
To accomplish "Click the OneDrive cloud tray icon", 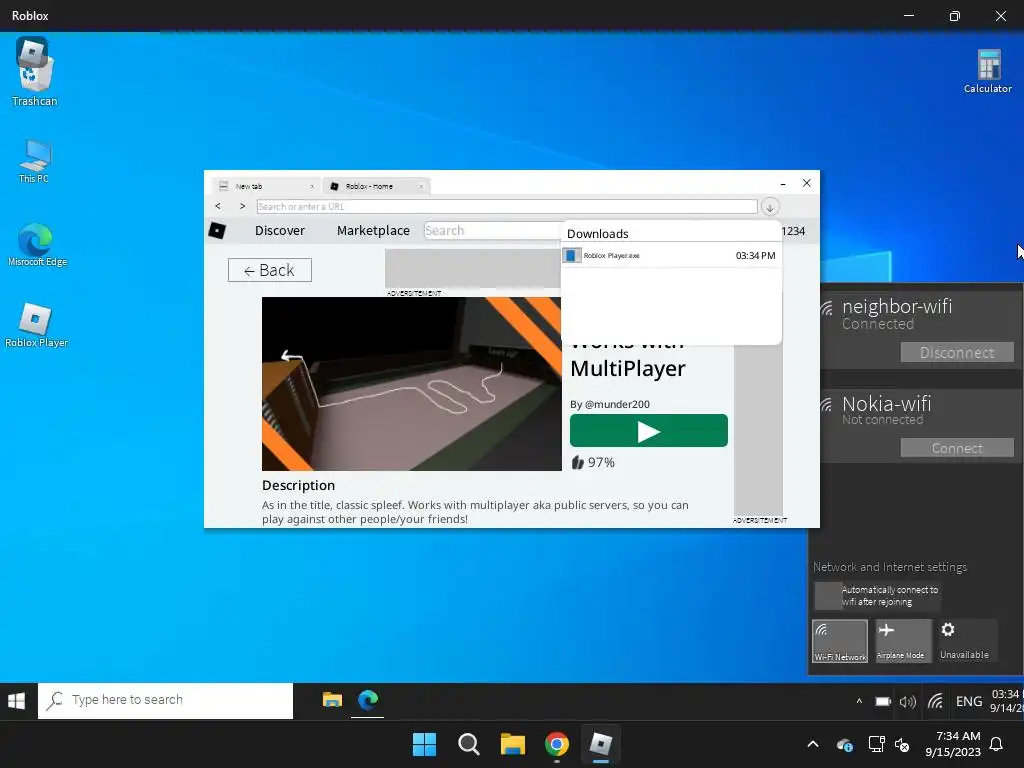I will pyautogui.click(x=844, y=744).
